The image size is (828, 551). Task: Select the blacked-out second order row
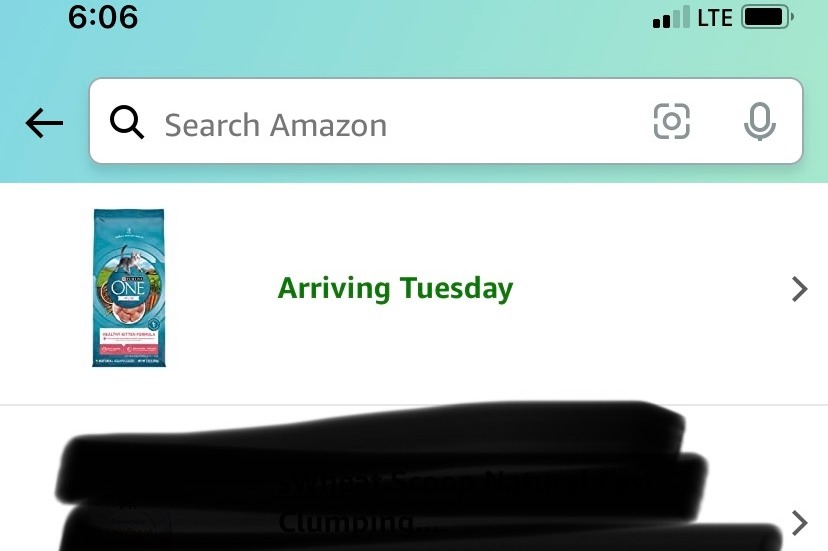414,479
